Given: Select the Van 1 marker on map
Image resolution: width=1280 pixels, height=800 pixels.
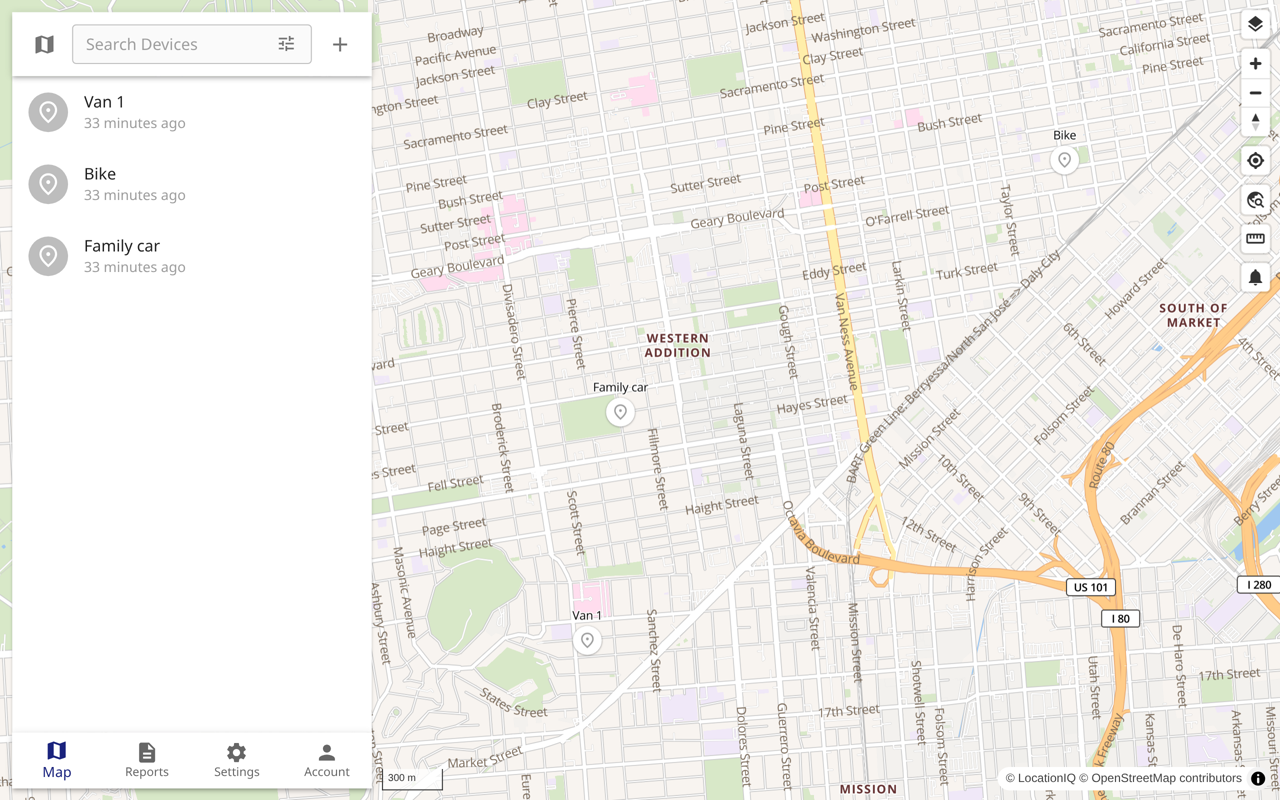Looking at the screenshot, I should point(588,640).
